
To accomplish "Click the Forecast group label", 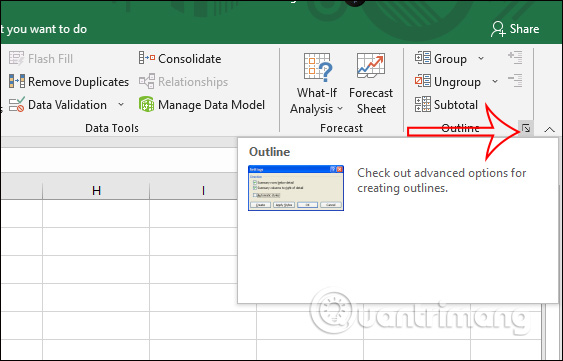I will [341, 128].
